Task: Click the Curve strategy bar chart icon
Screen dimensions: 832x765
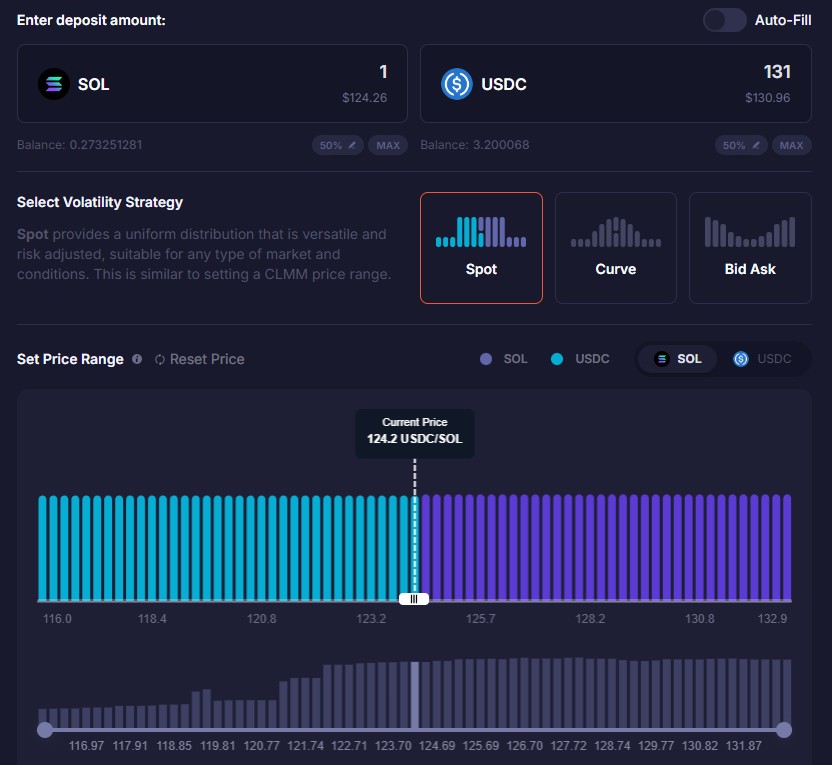Action: click(x=615, y=232)
